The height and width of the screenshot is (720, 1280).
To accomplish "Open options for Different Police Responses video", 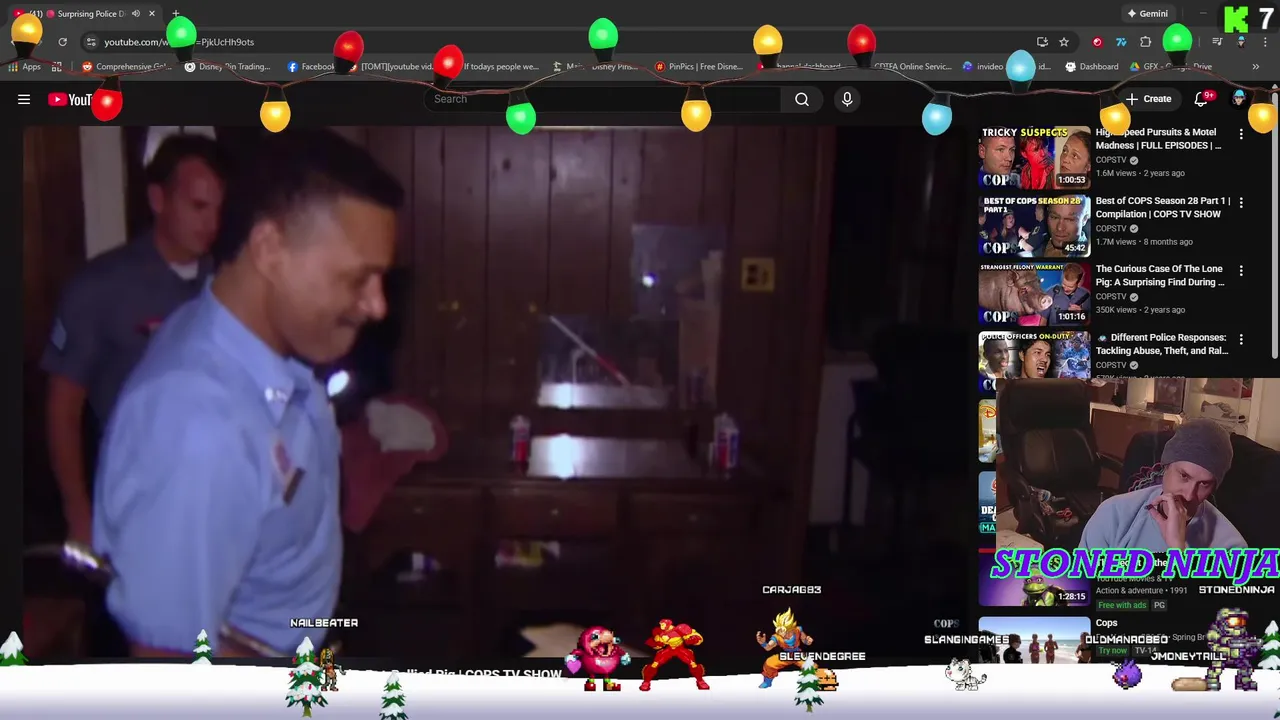I will click(x=1241, y=339).
